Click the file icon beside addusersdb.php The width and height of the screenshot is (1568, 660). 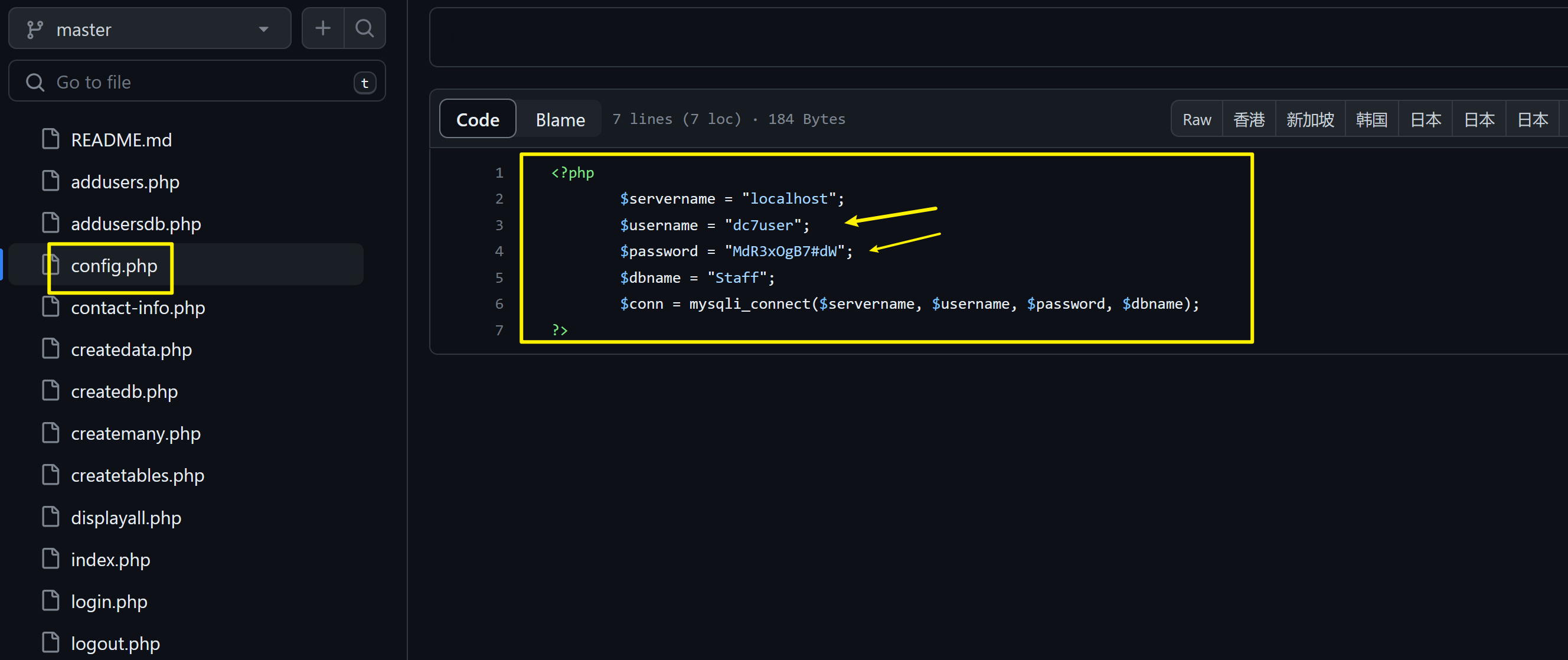coord(51,223)
